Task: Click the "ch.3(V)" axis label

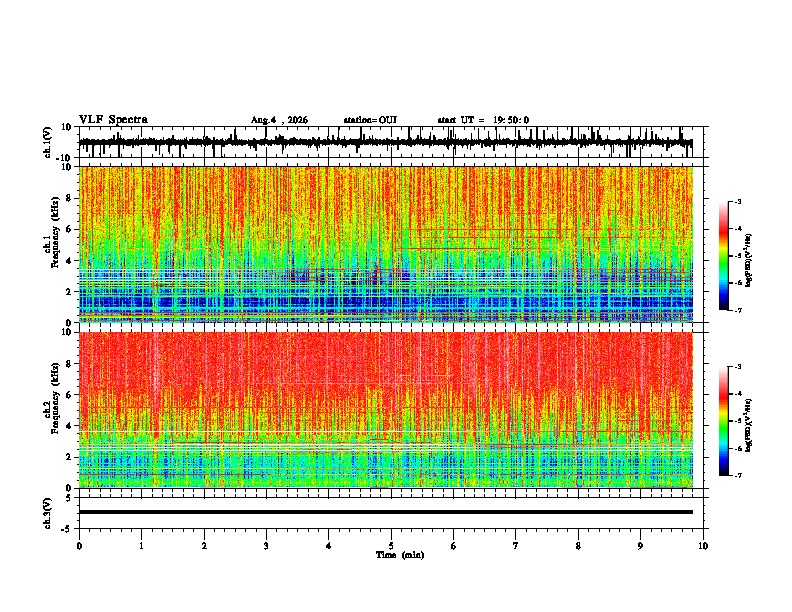Action: point(48,513)
